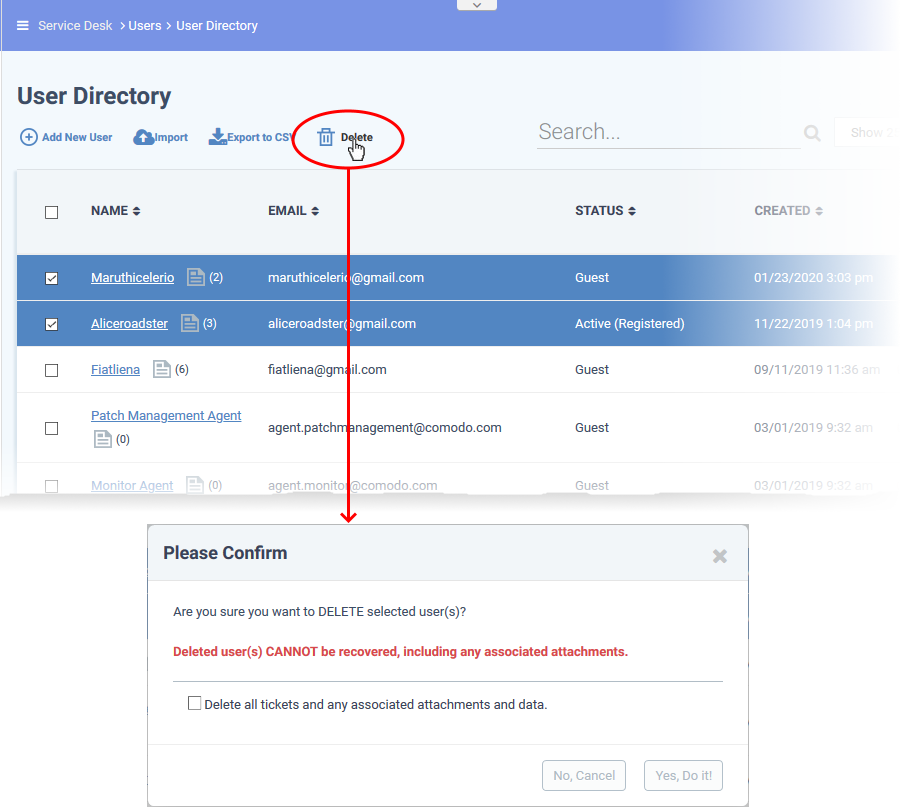Confirm with Yes, Do it! button
Screen dimensions: 900x811
[683, 775]
